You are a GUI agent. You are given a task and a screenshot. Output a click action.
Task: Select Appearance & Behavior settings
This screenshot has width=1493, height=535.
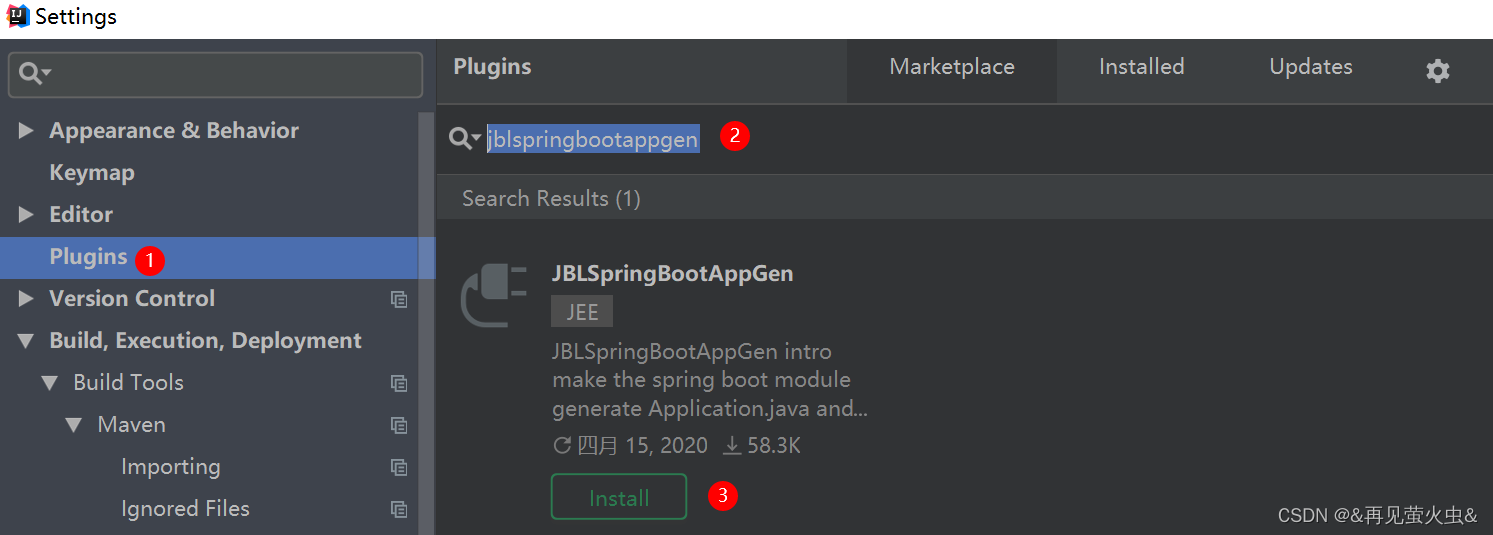pyautogui.click(x=174, y=131)
